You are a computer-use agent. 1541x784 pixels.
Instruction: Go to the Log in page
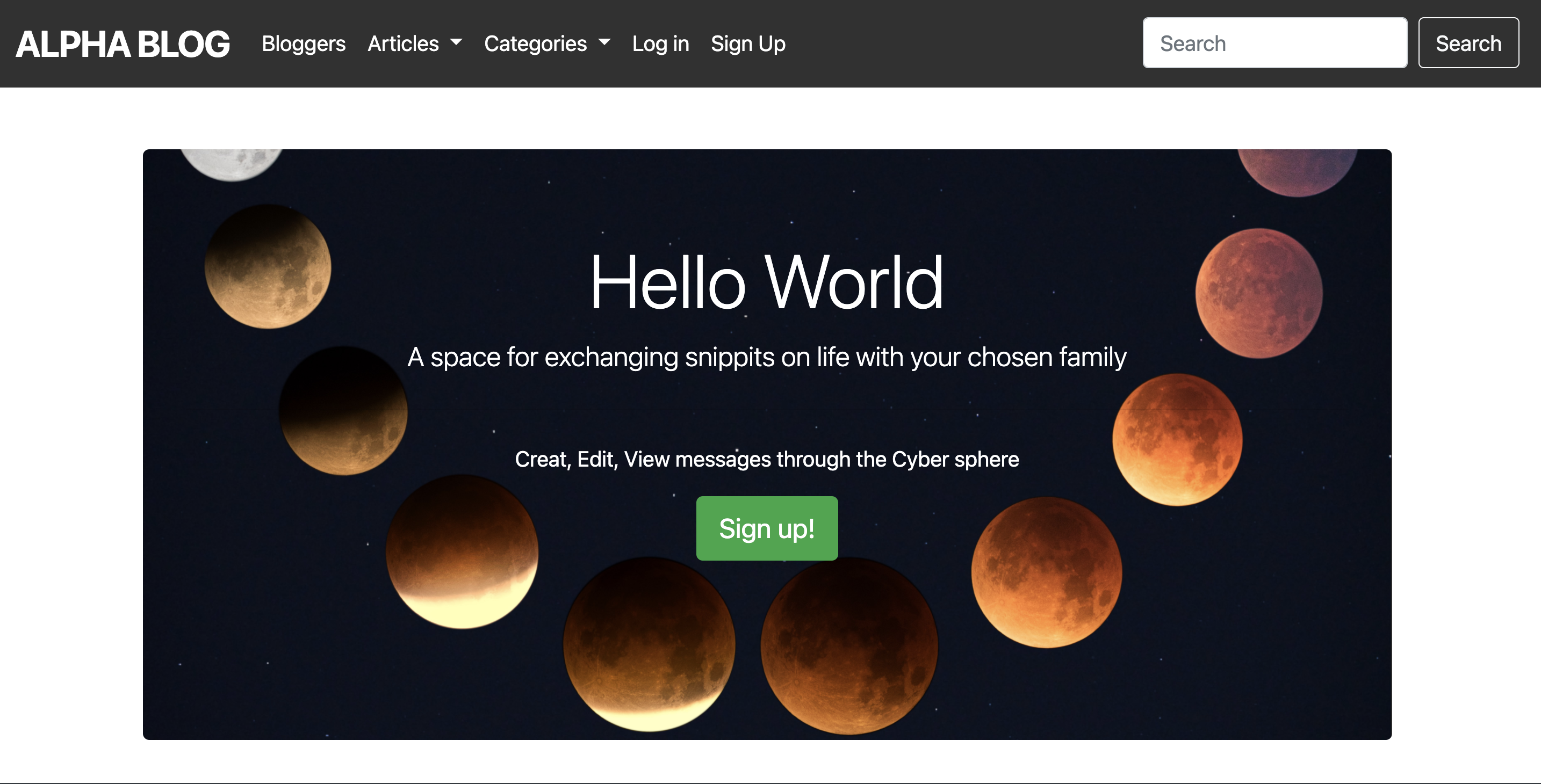[660, 43]
